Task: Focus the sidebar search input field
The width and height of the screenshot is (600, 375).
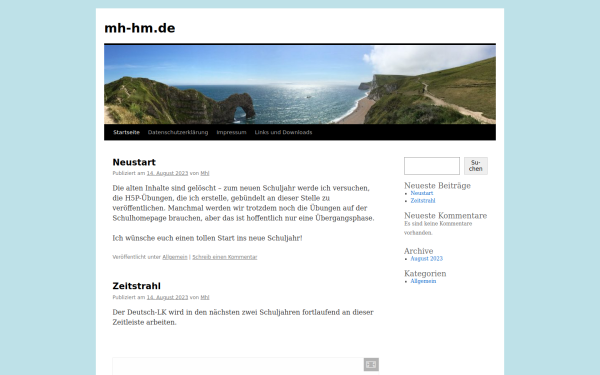Action: (432, 166)
